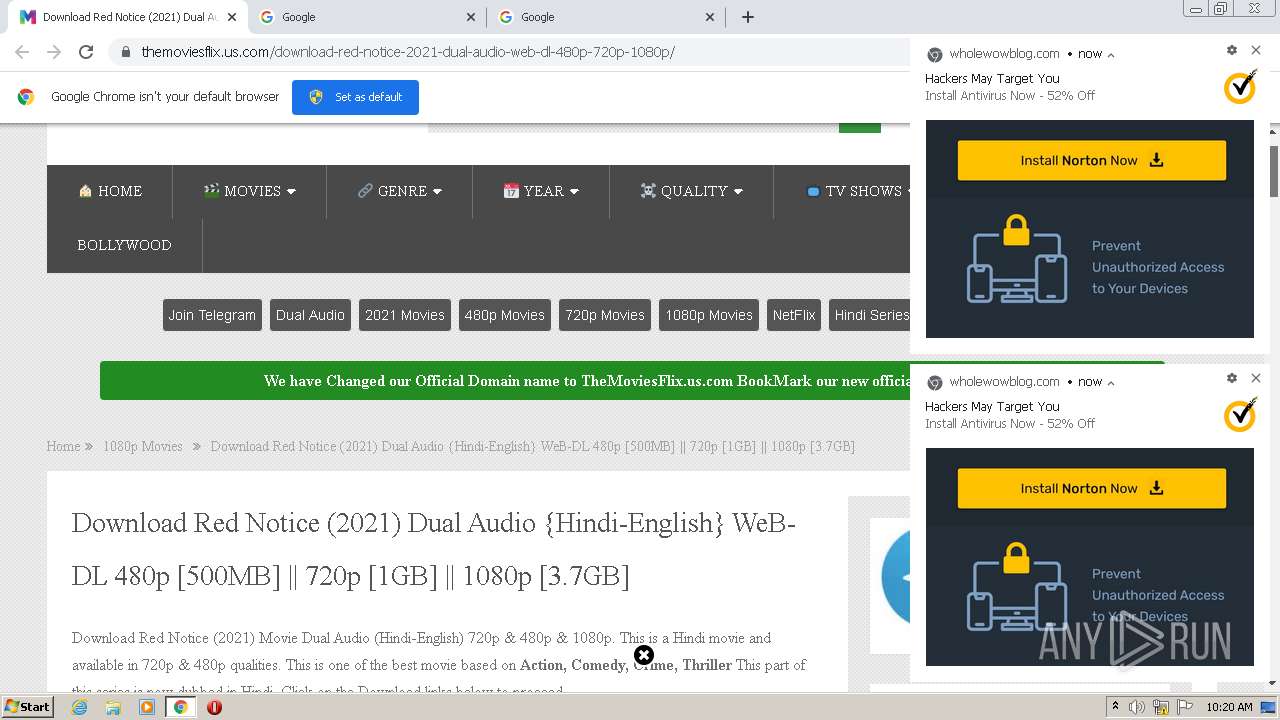Click the Download Red Notice article heading
Viewport: 1280px width, 720px height.
[433, 549]
